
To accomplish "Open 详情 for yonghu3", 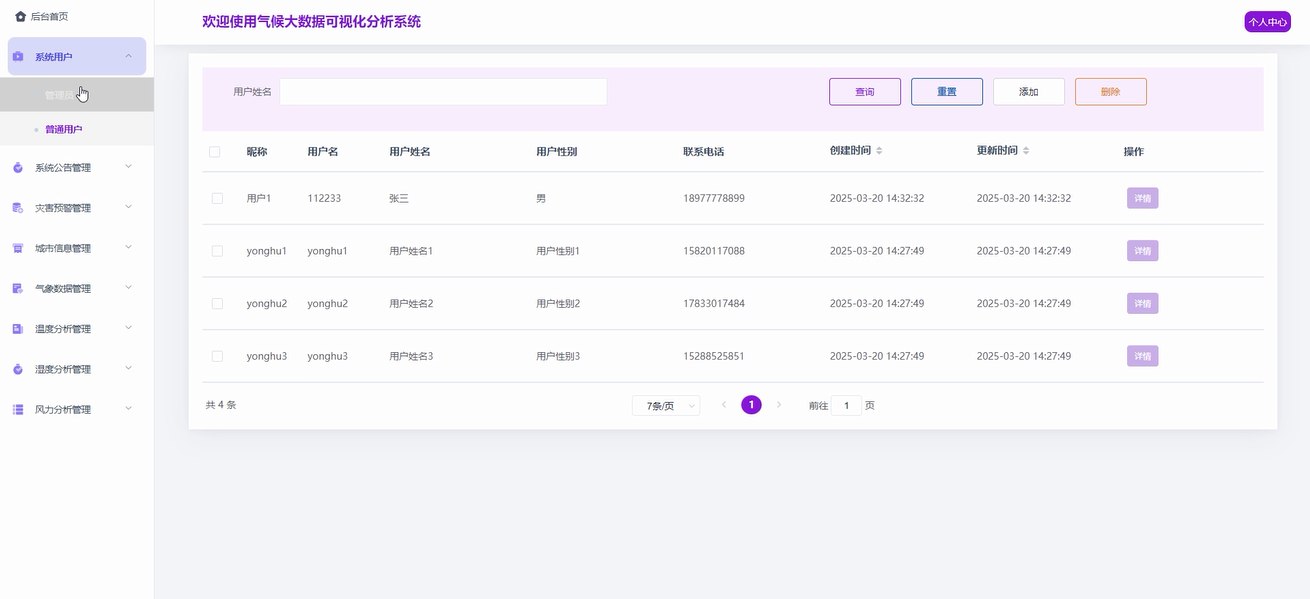I will point(1143,356).
